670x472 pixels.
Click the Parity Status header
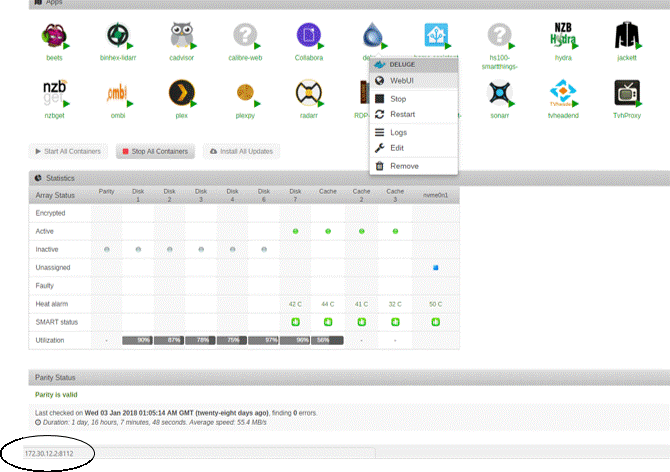pyautogui.click(x=349, y=378)
